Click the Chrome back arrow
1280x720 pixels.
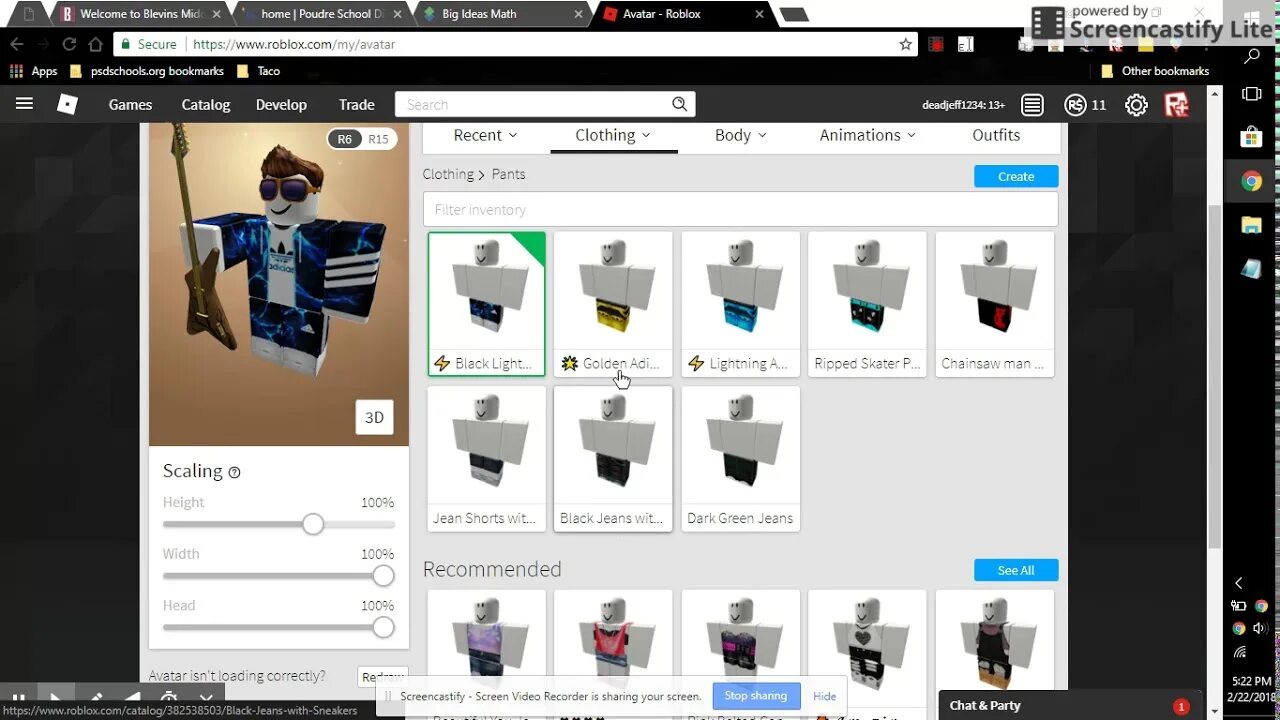[x=17, y=44]
